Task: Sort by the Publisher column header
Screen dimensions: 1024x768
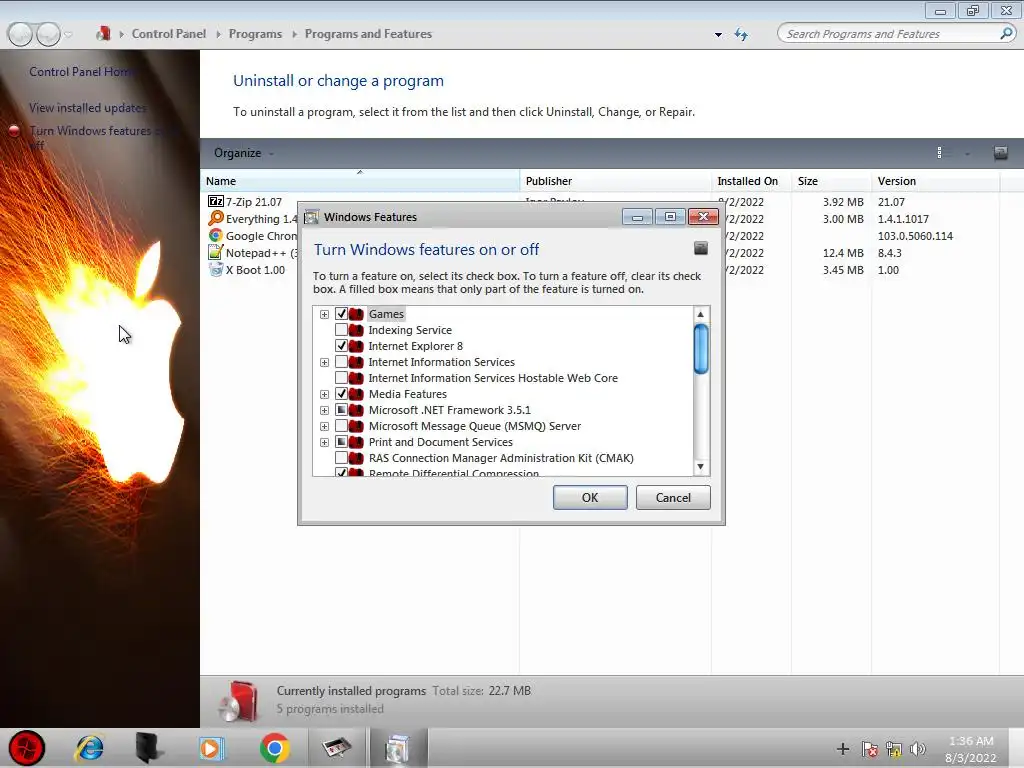Action: click(x=615, y=181)
